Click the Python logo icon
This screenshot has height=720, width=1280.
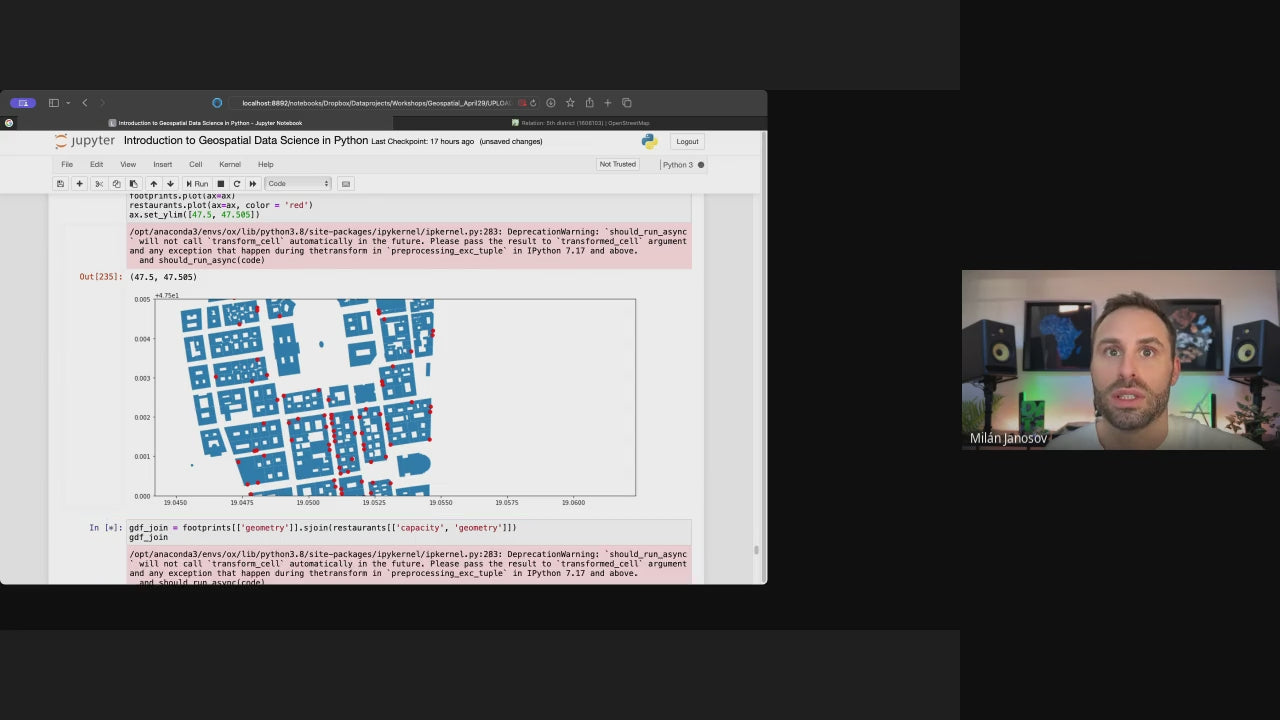coord(649,141)
